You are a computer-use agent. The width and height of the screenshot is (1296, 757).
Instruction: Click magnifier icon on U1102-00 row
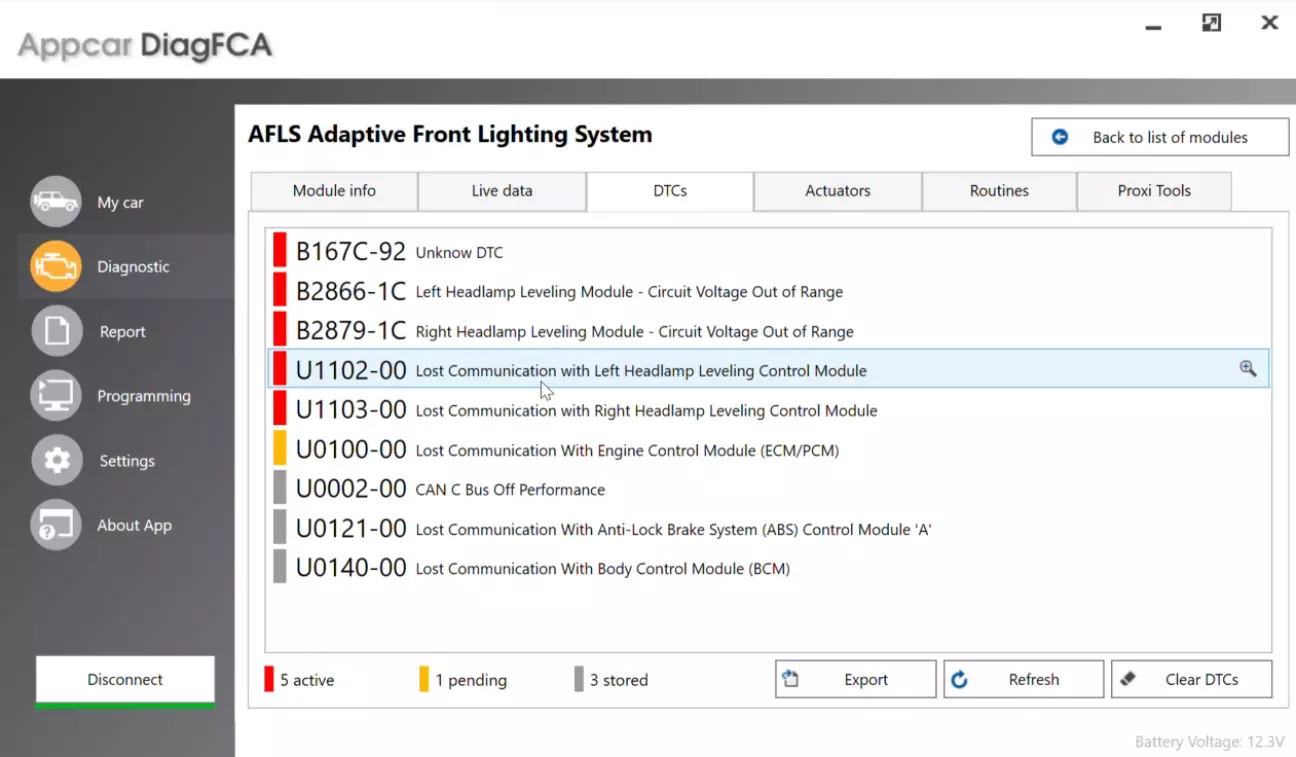pyautogui.click(x=1247, y=369)
